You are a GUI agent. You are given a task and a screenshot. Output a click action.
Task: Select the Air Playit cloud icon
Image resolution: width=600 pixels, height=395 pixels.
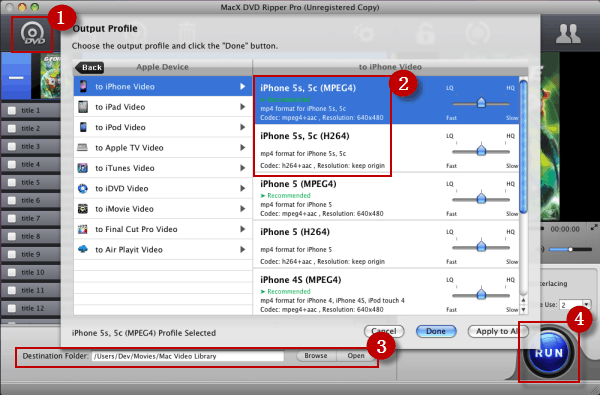pyautogui.click(x=83, y=249)
